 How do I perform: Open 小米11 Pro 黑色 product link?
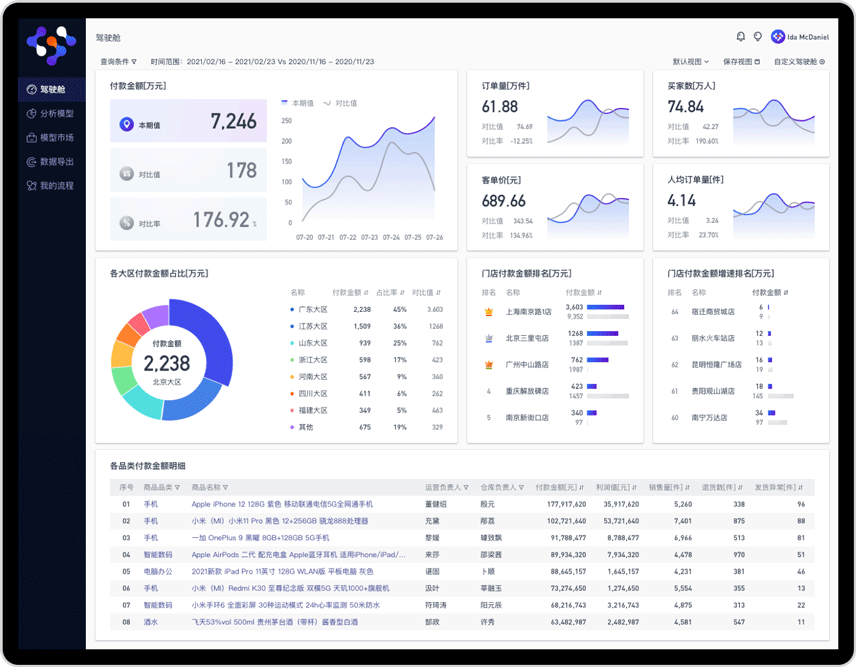pos(280,521)
